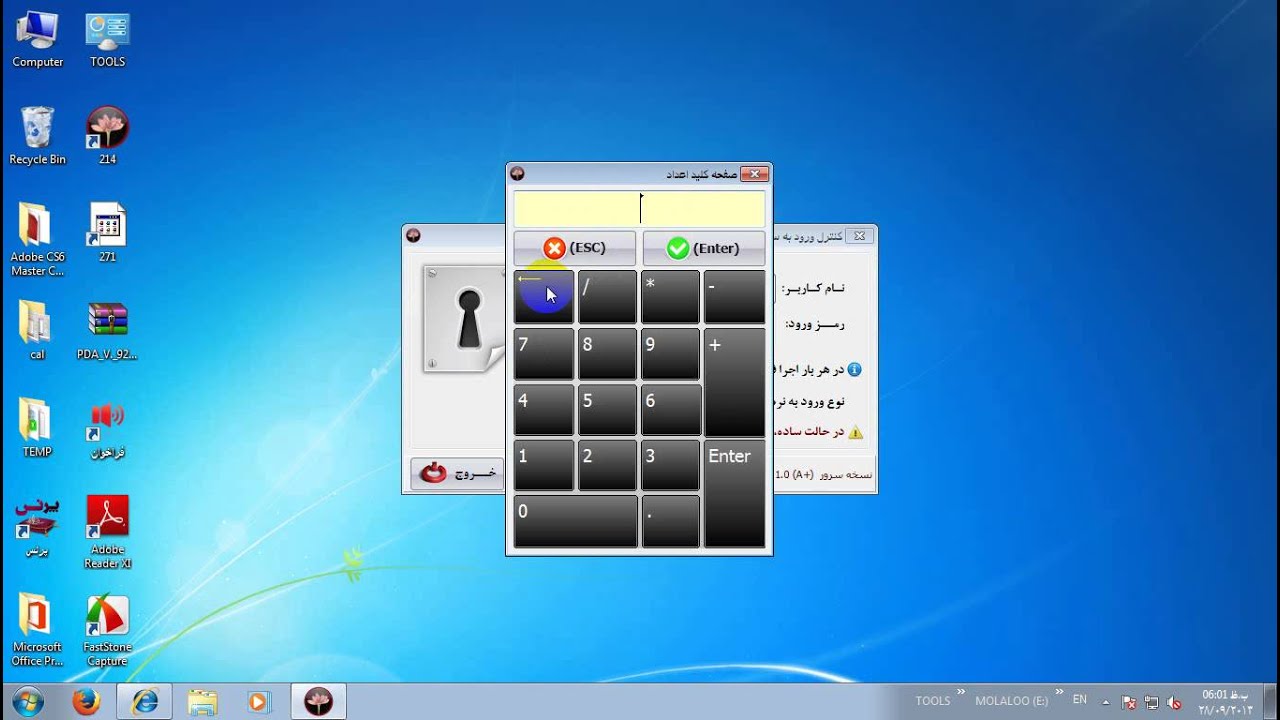Click the 1 key on keypad
The width and height of the screenshot is (1280, 720).
tap(544, 465)
